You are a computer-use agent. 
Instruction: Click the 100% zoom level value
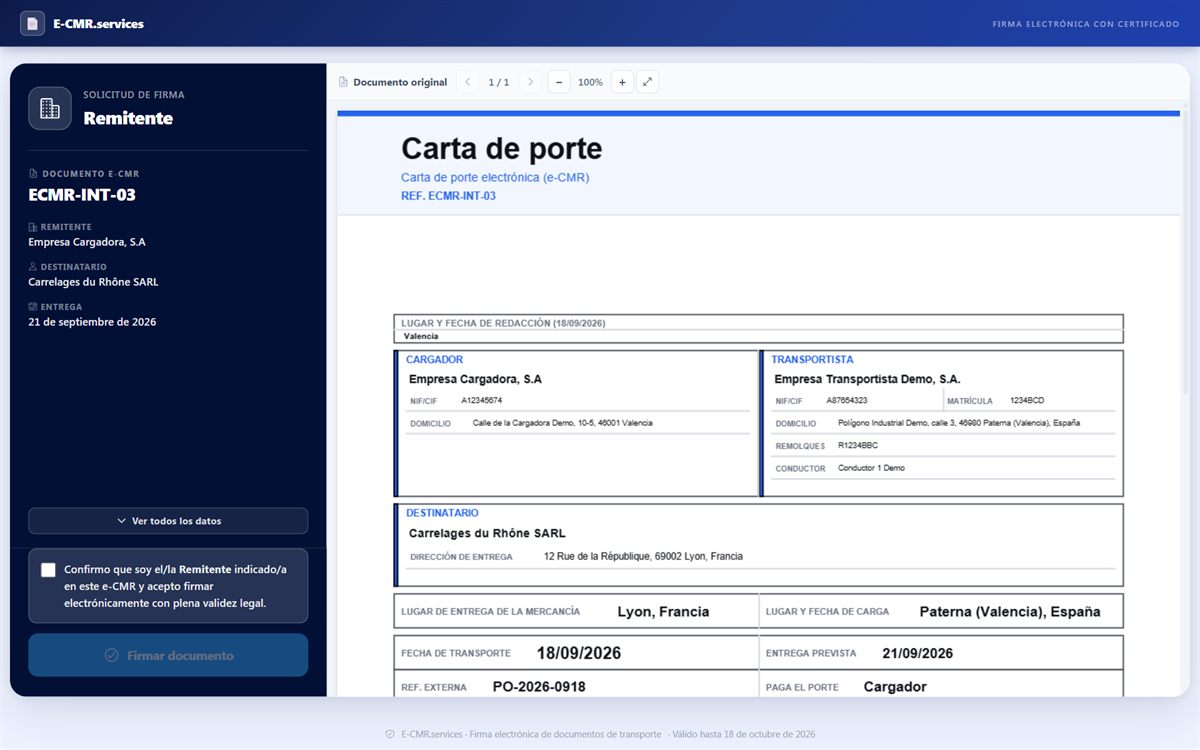(590, 82)
